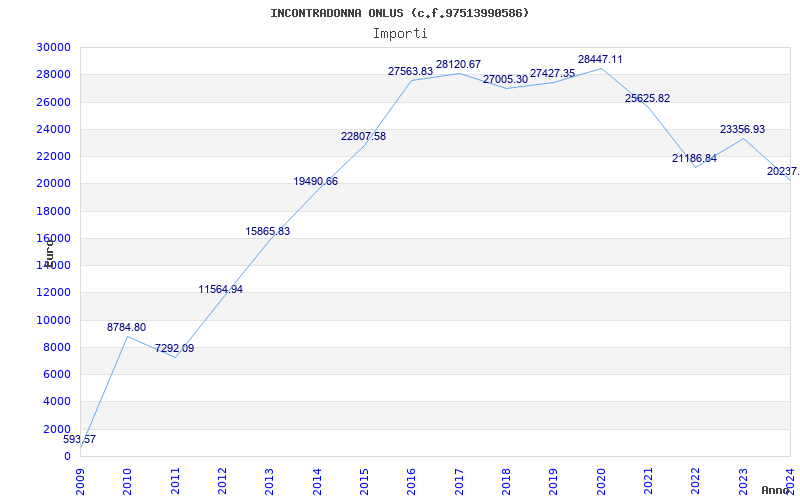800x500 pixels.
Task: Select the 2015 year axis label
Action: coord(364,482)
